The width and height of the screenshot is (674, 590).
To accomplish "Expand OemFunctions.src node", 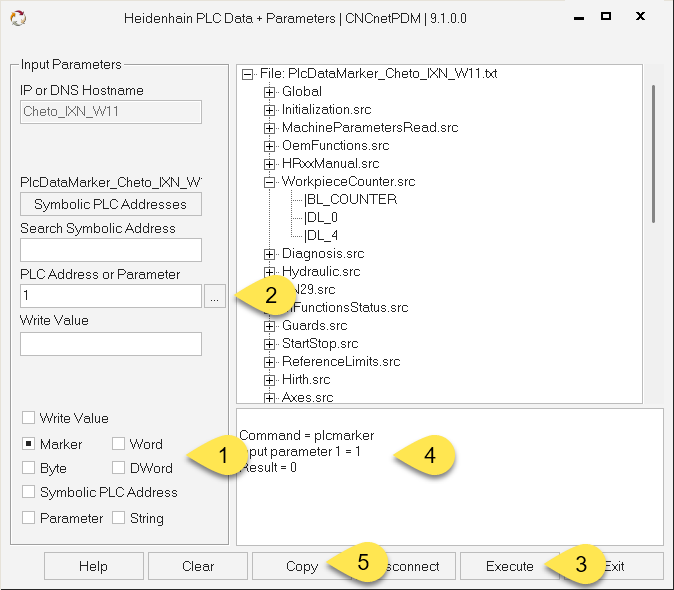I will point(269,146).
